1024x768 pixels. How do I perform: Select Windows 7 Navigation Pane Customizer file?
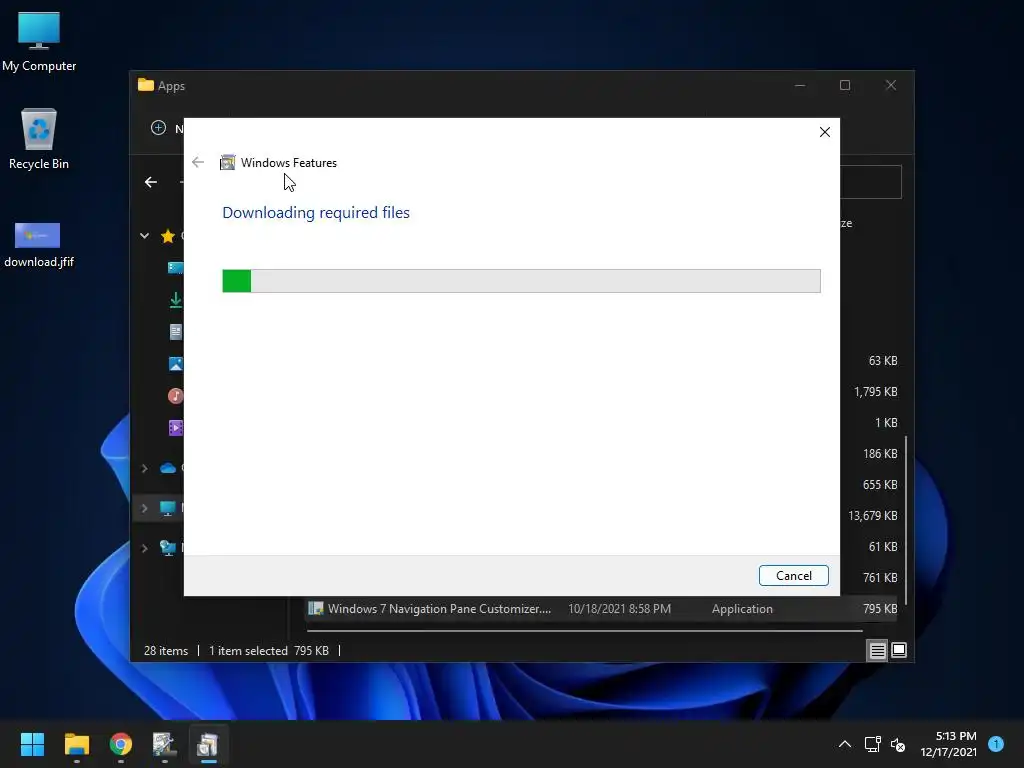tap(439, 609)
